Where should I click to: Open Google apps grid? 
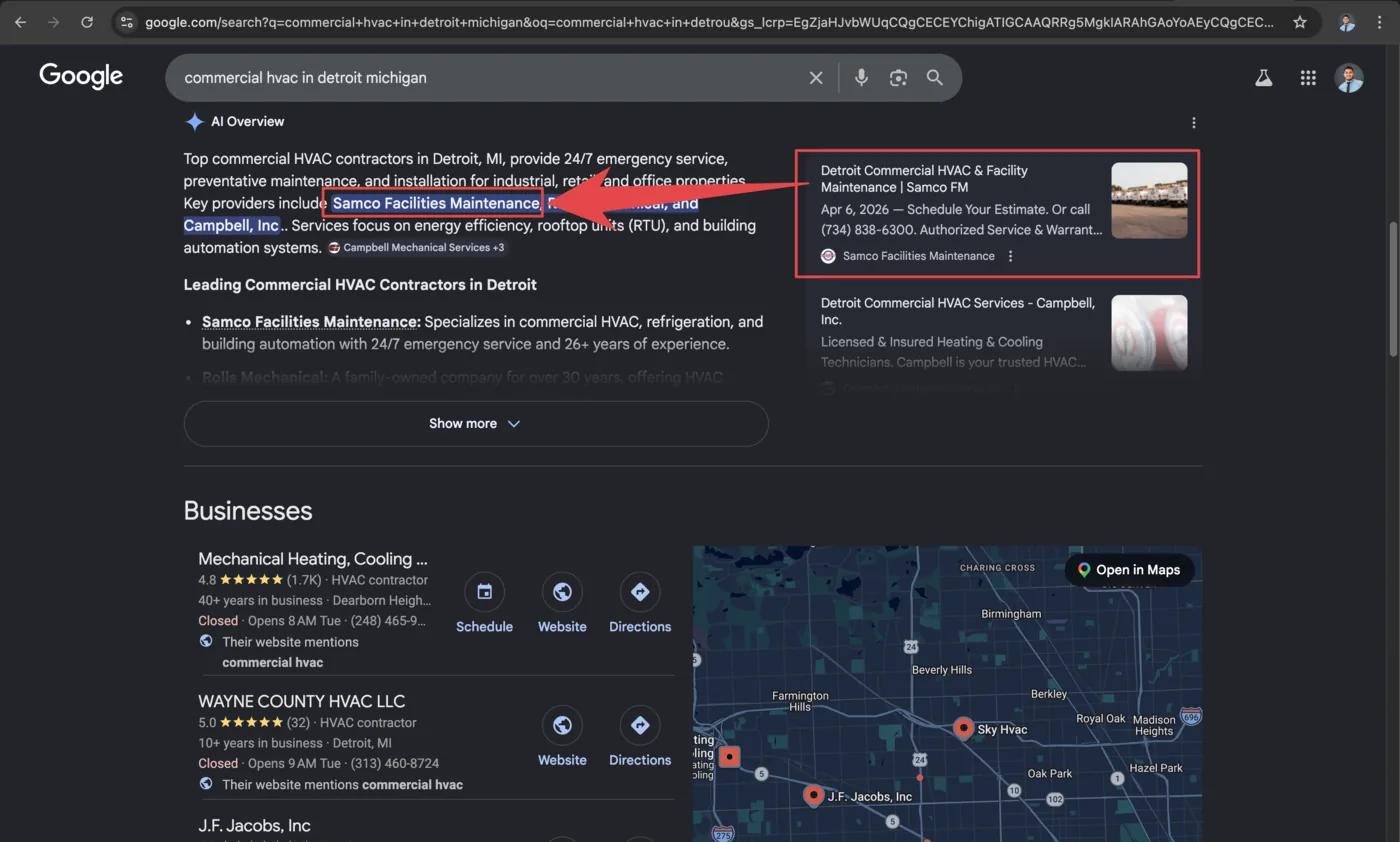pos(1308,78)
